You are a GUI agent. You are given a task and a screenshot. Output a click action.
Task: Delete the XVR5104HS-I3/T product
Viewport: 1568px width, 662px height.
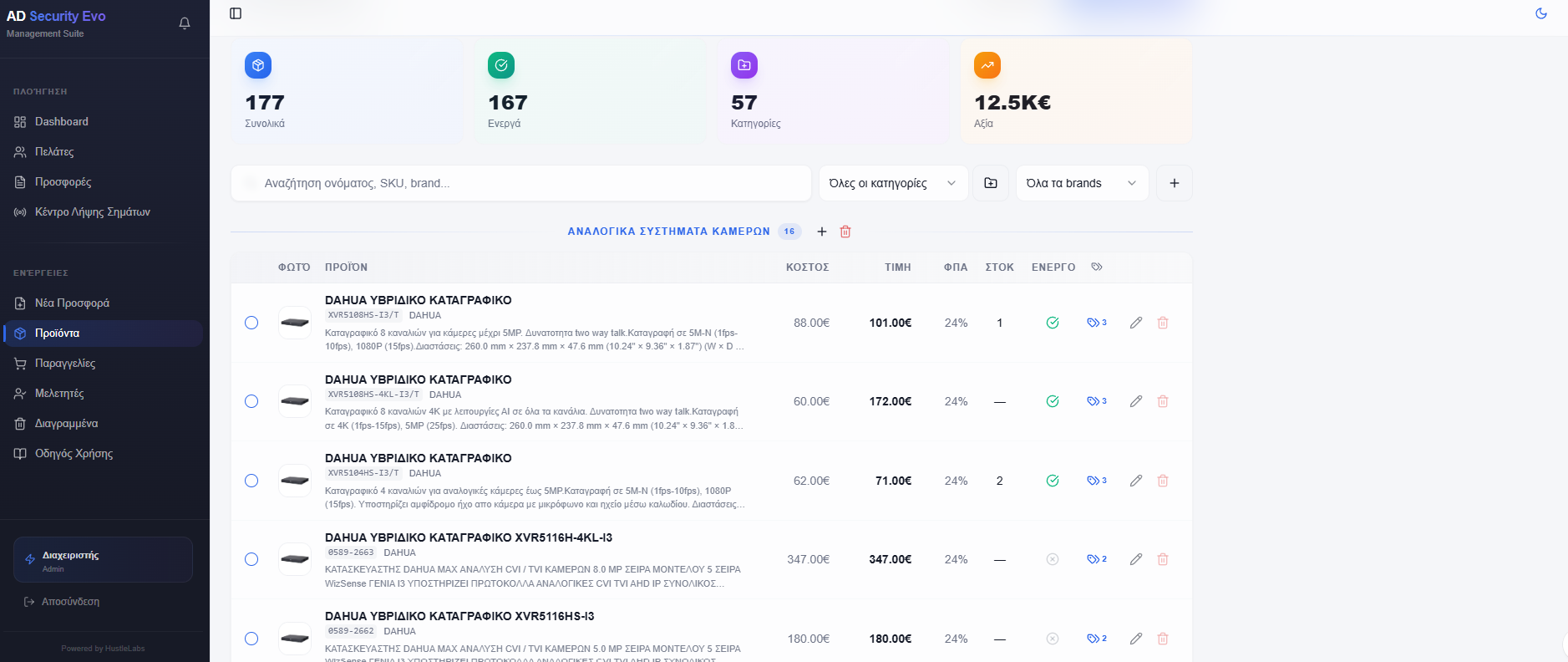coord(1163,481)
